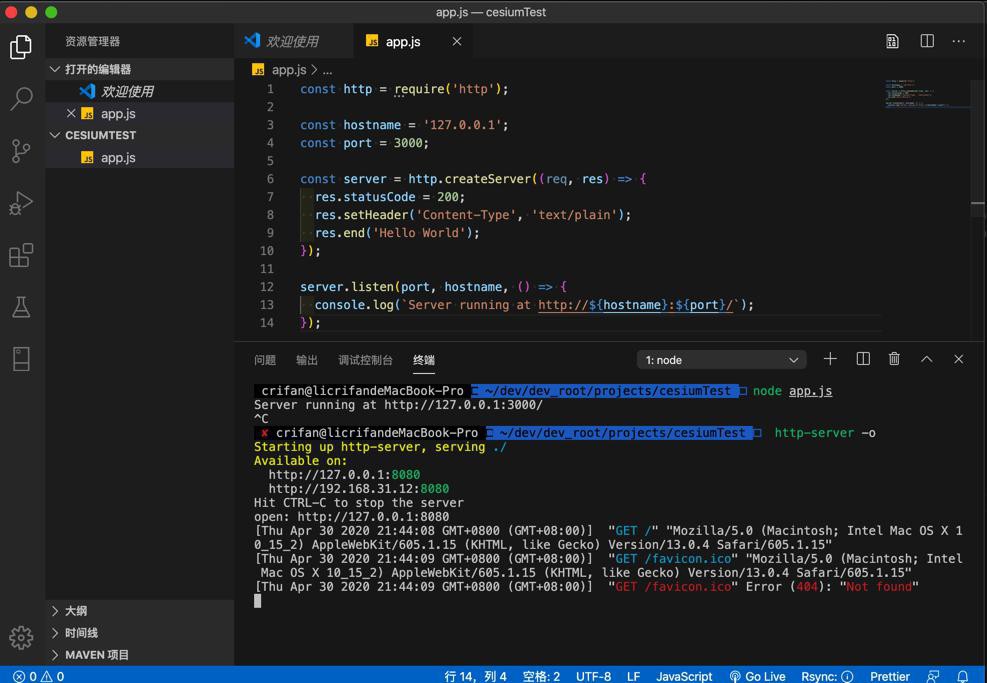Image resolution: width=987 pixels, height=683 pixels.
Task: Open the Source Control view
Action: click(x=21, y=151)
